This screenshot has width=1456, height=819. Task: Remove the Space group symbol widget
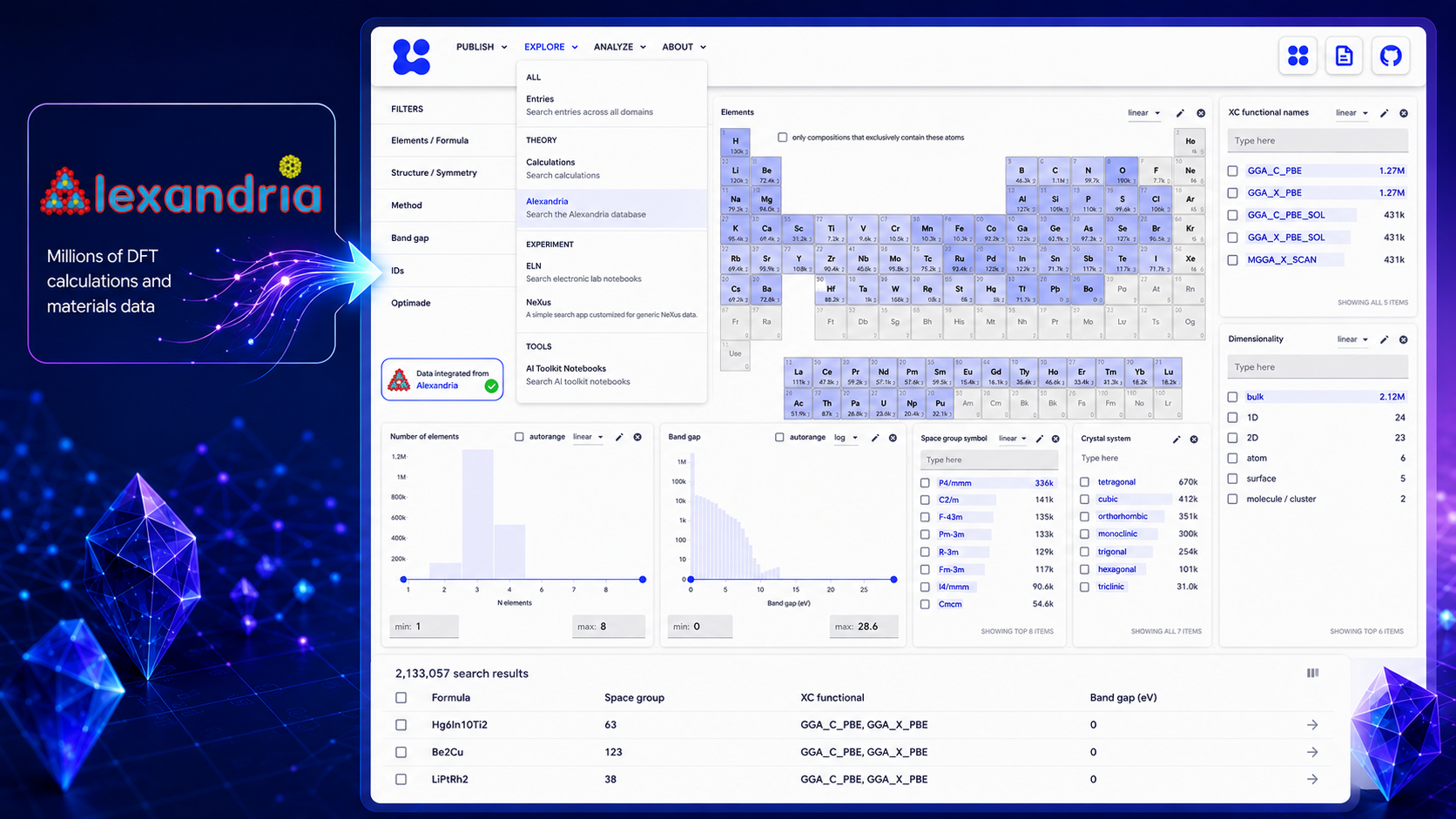click(x=1055, y=439)
